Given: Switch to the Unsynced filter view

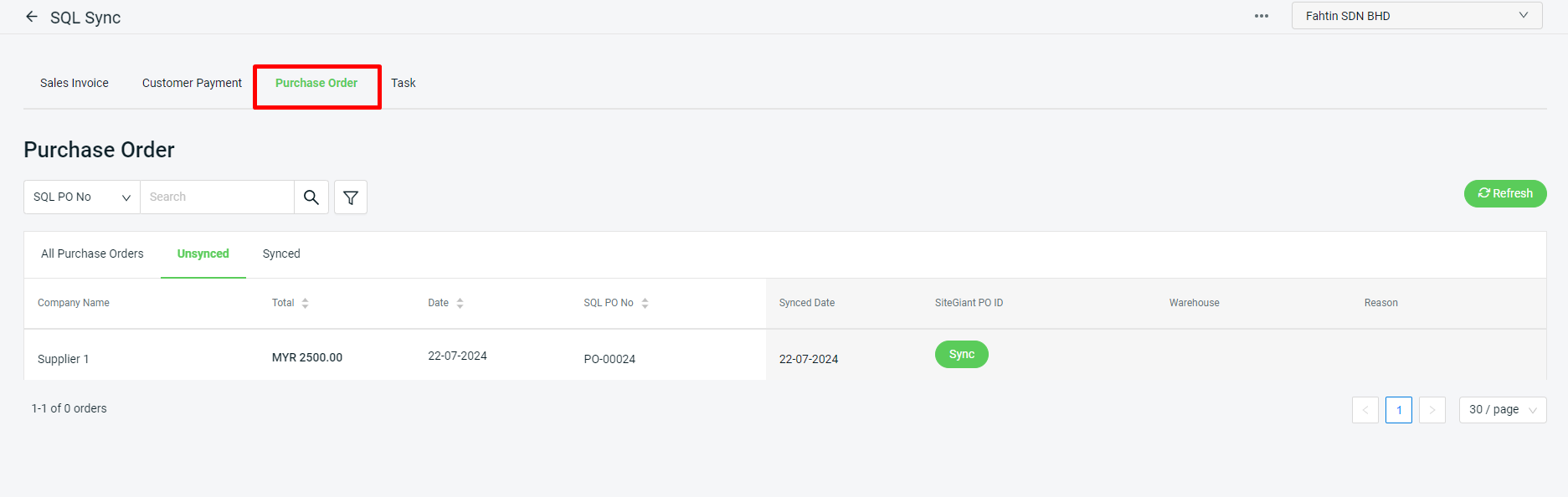Looking at the screenshot, I should 203,254.
